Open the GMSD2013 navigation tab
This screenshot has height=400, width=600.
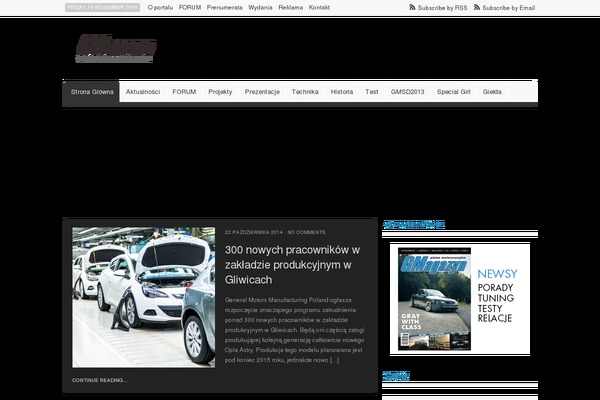[x=408, y=92]
